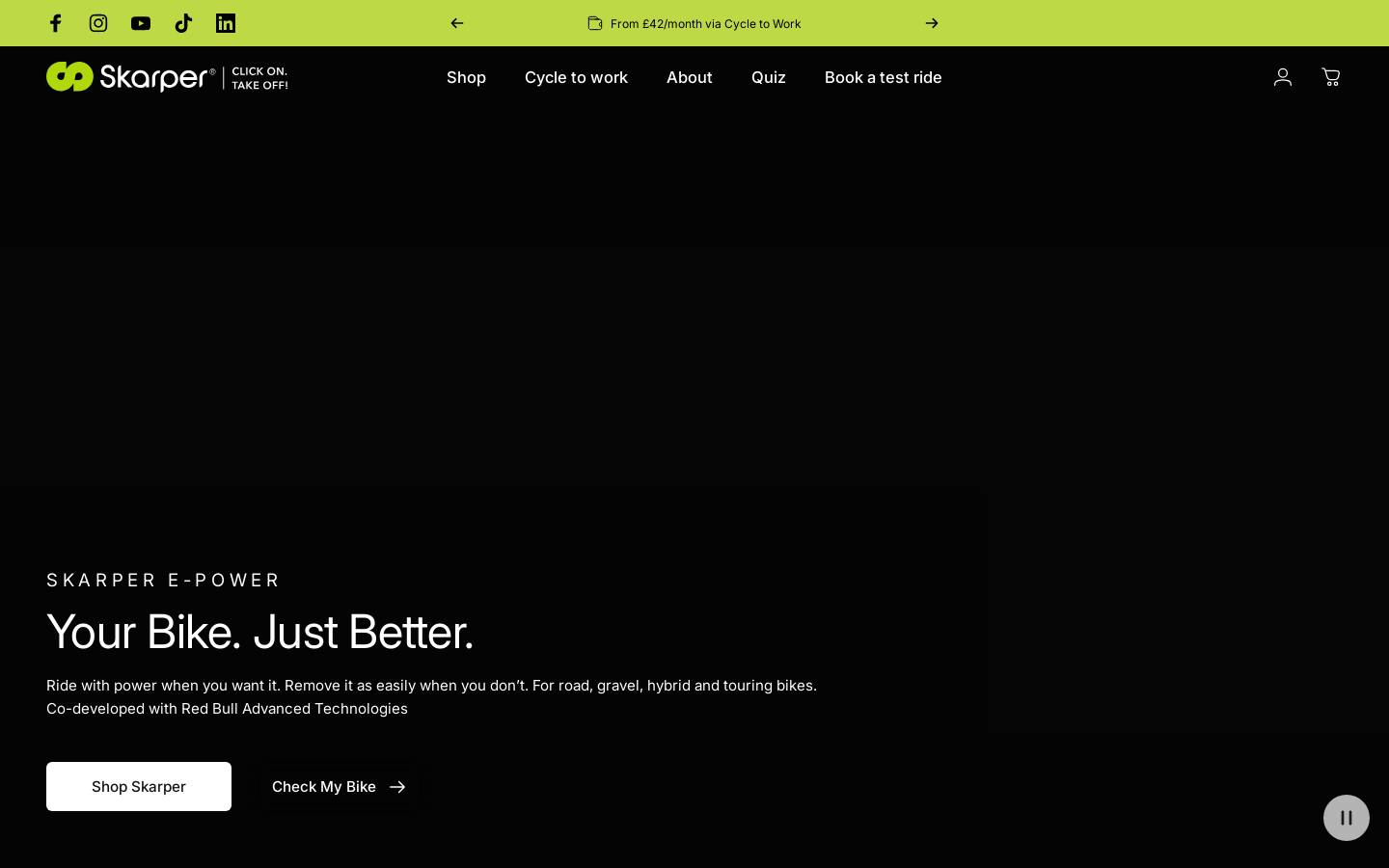This screenshot has width=1389, height=868.
Task: Click the 'Your Bike. Just Better.' heading
Action: tap(260, 632)
